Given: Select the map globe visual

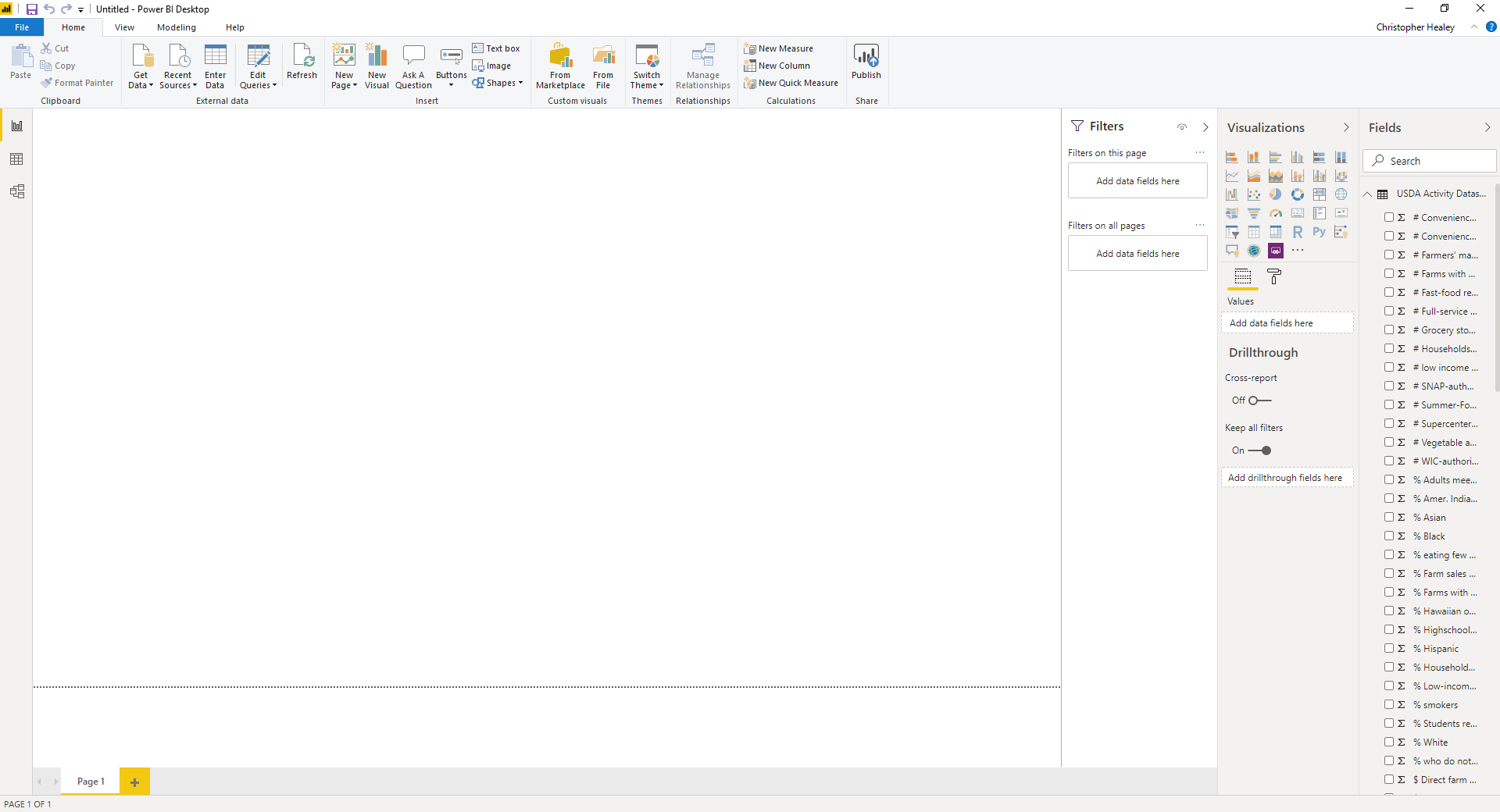Looking at the screenshot, I should [x=1341, y=194].
